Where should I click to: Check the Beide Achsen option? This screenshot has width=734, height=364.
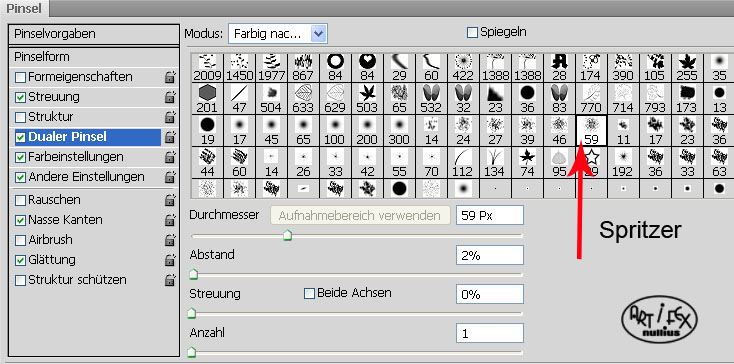(x=309, y=294)
